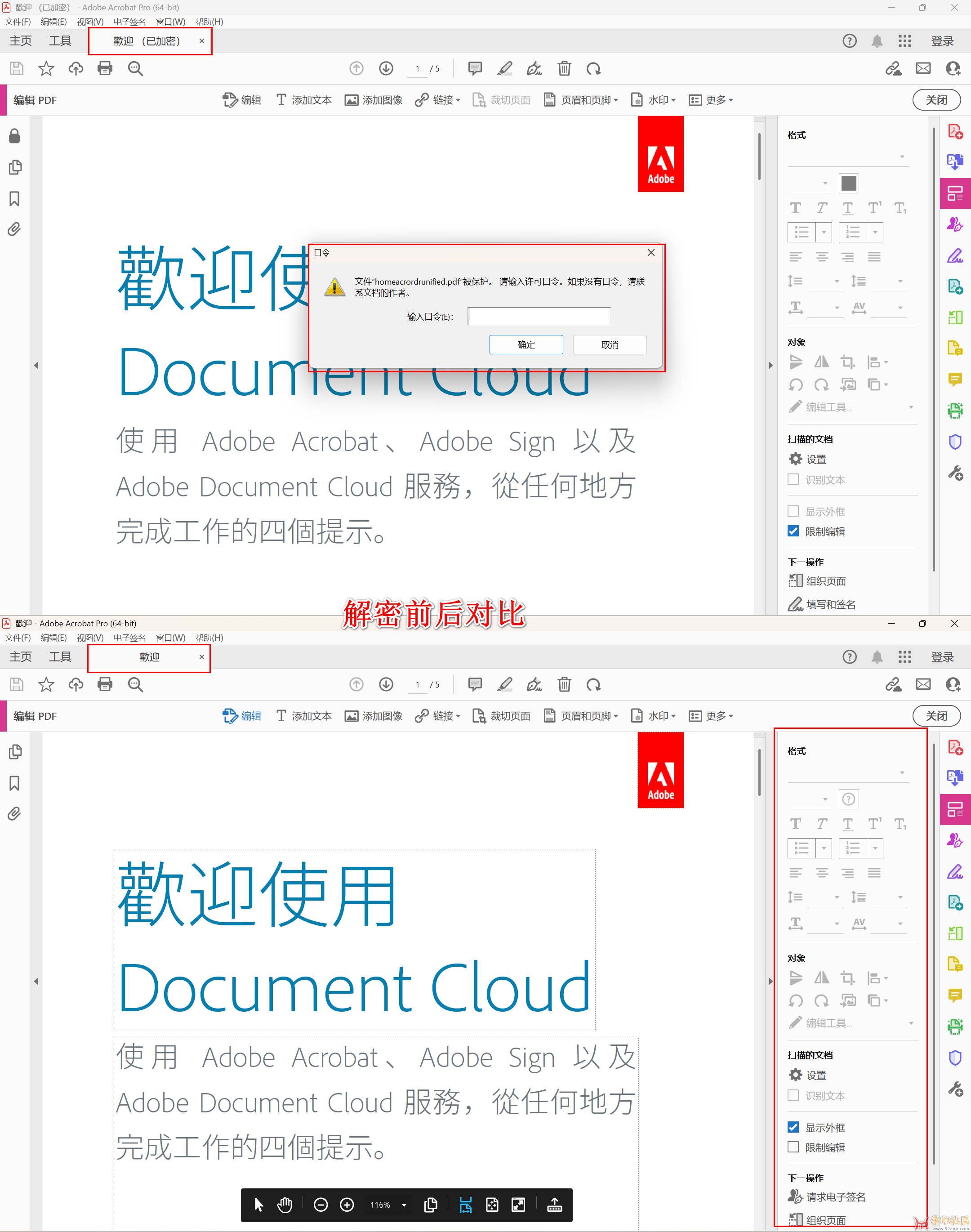Screen dimensions: 971x1232
Task: Click the find magnifier icon in top window
Action: click(x=135, y=69)
